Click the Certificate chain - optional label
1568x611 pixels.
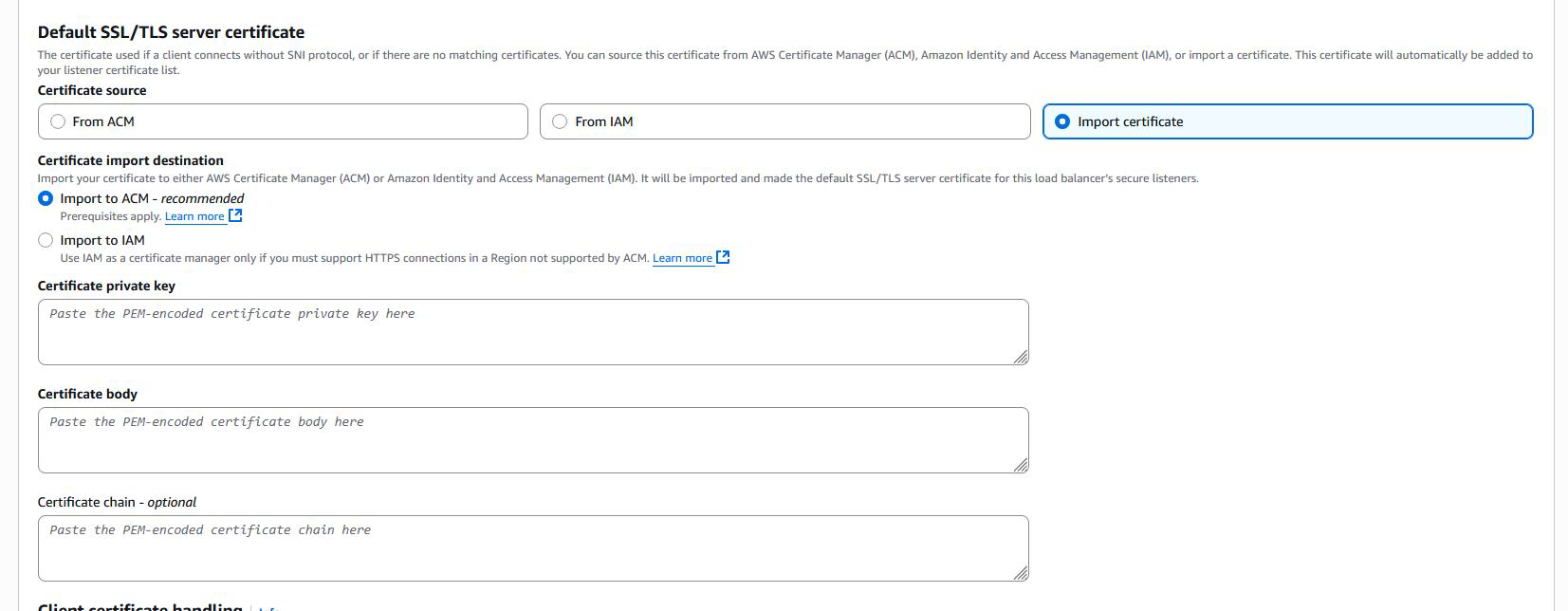pyautogui.click(x=117, y=502)
